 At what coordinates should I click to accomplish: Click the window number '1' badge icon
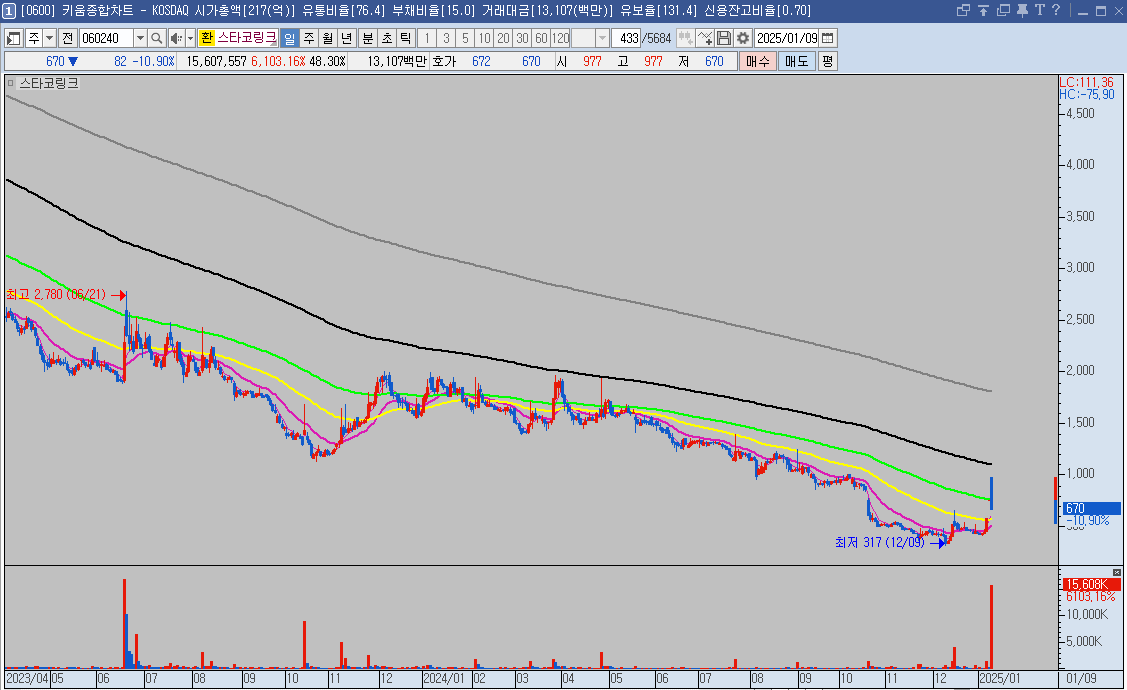9,11
